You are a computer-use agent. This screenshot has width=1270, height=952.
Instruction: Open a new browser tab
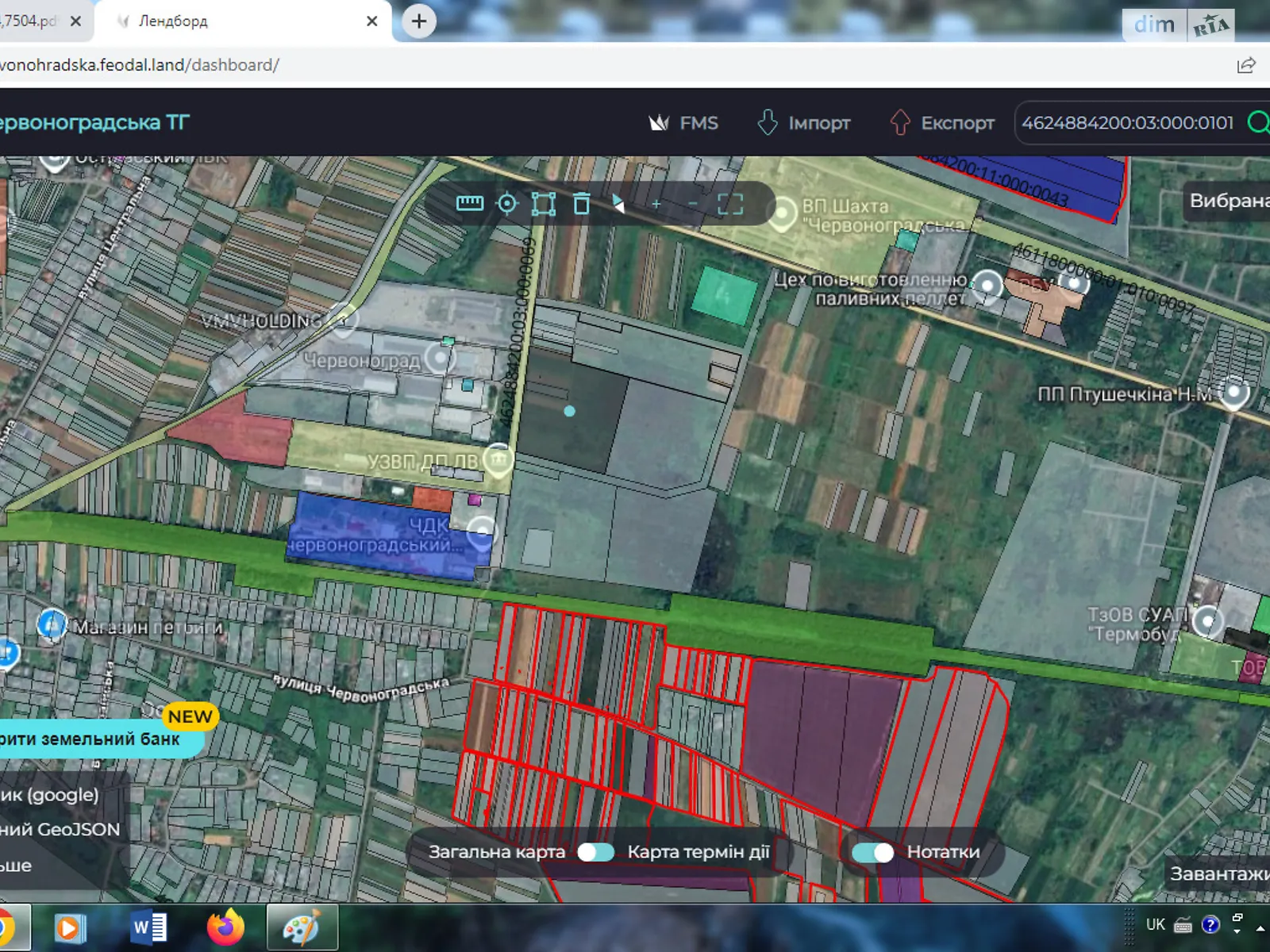(x=419, y=21)
